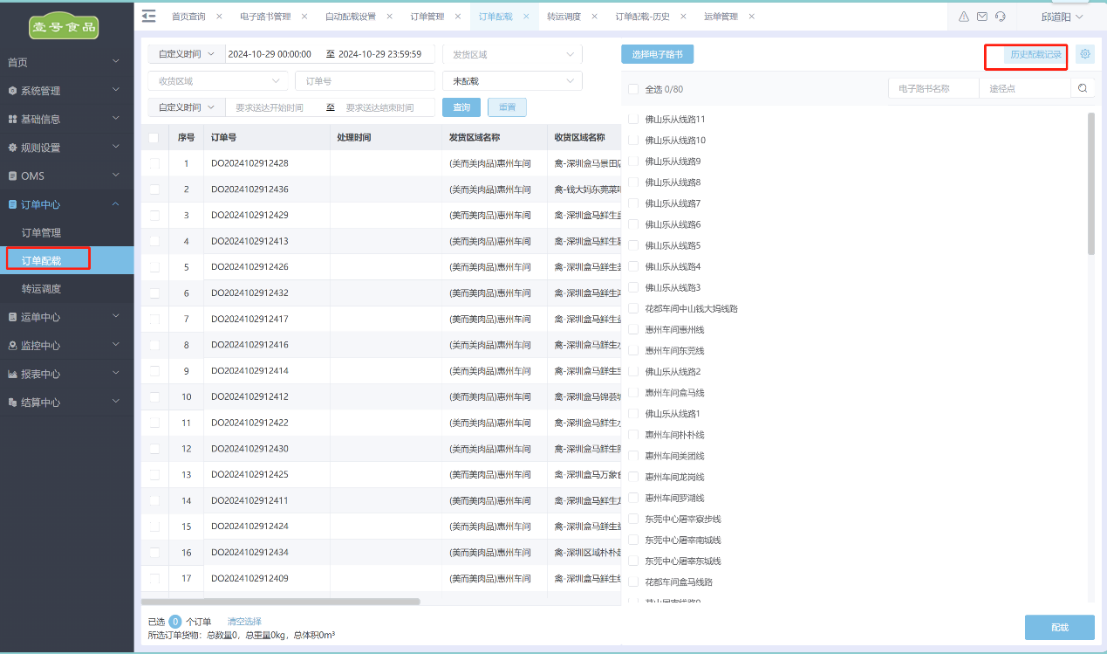The image size is (1108, 654).
Task: Select the checkbox for order DO2024102912428
Action: coord(153,163)
